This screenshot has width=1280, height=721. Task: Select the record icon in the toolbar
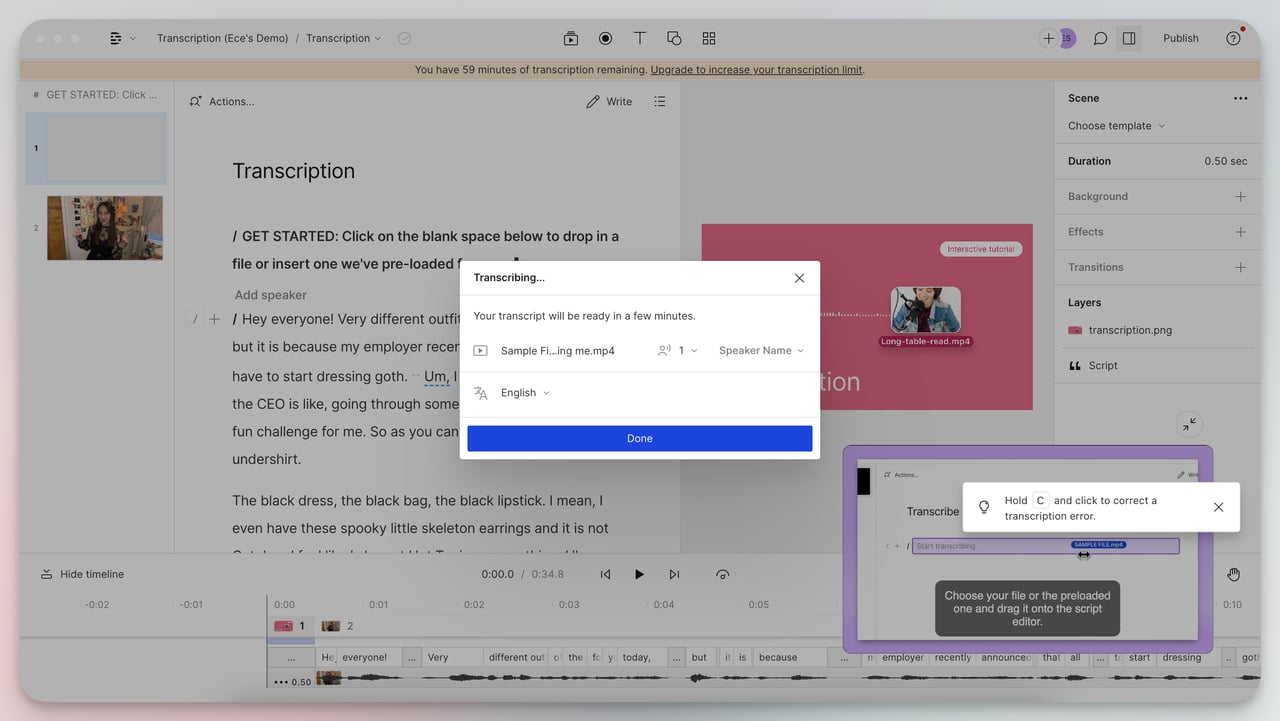pos(605,38)
